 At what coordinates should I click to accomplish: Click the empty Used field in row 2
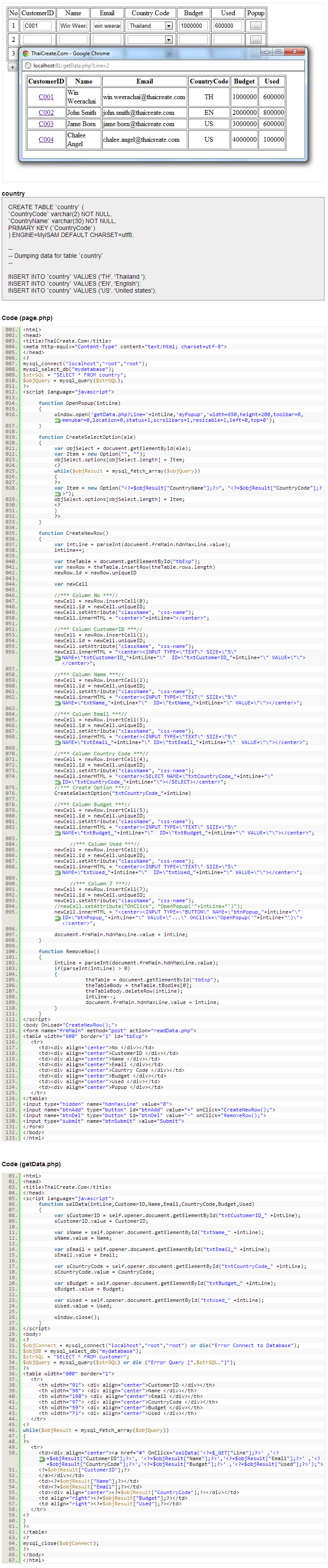pos(228,40)
